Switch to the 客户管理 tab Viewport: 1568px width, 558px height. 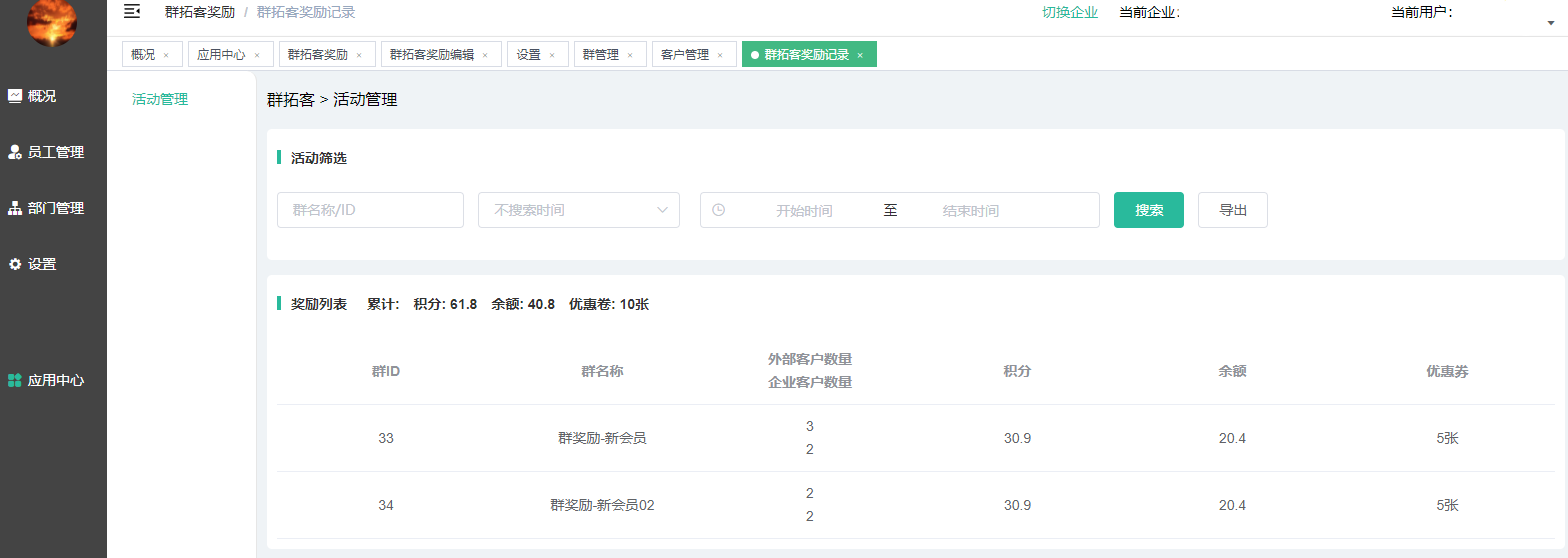point(685,55)
